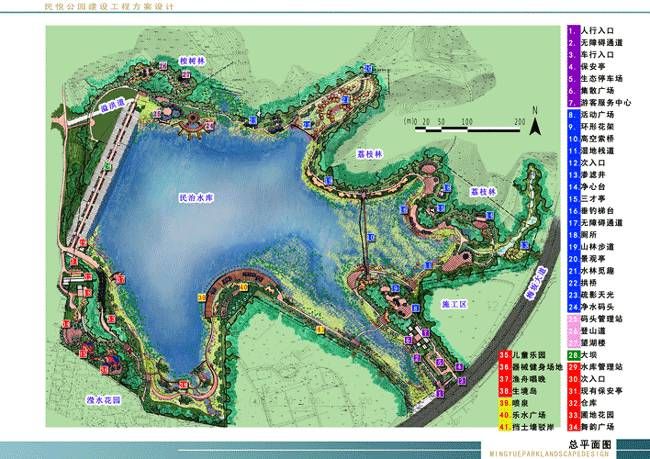Click legend entry 现有保安亭

595,391
